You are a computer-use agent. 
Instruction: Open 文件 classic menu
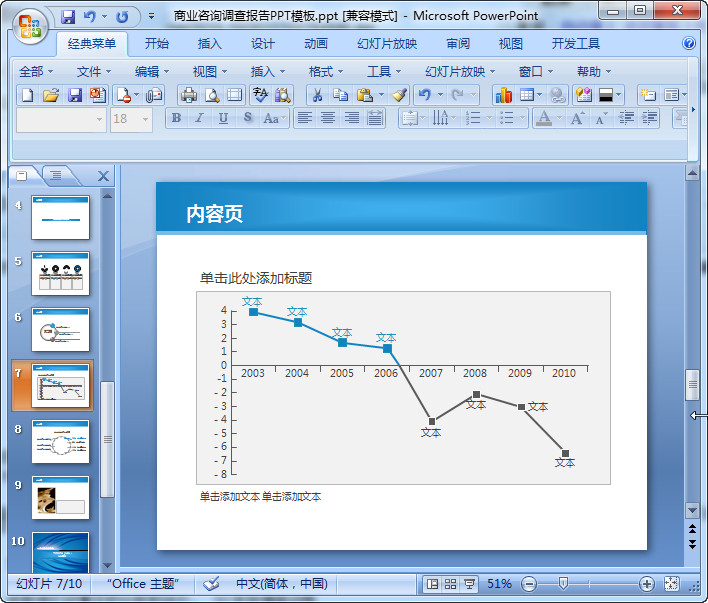tap(93, 71)
